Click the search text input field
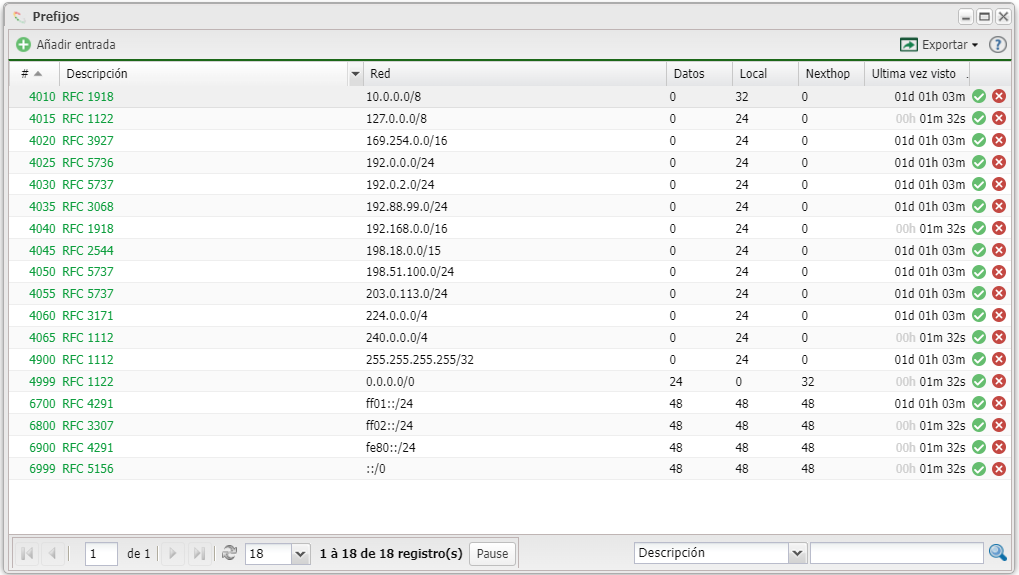Screen dimensions: 1019x575 [896, 553]
